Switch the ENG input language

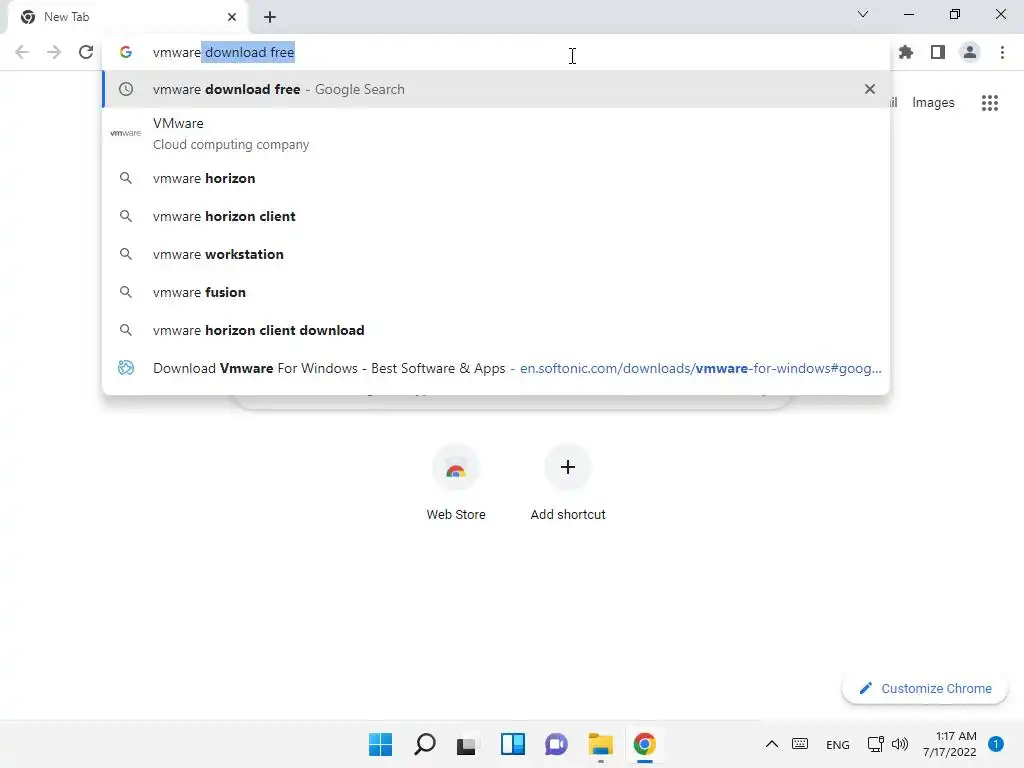point(837,744)
